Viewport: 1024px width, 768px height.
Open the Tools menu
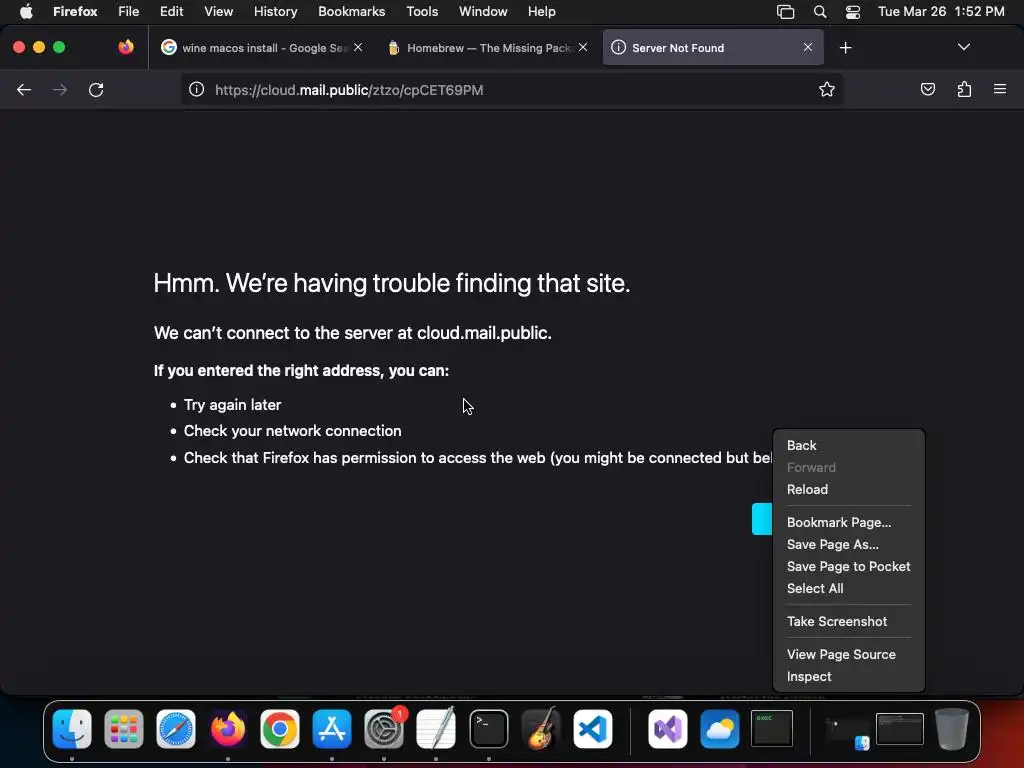(422, 11)
